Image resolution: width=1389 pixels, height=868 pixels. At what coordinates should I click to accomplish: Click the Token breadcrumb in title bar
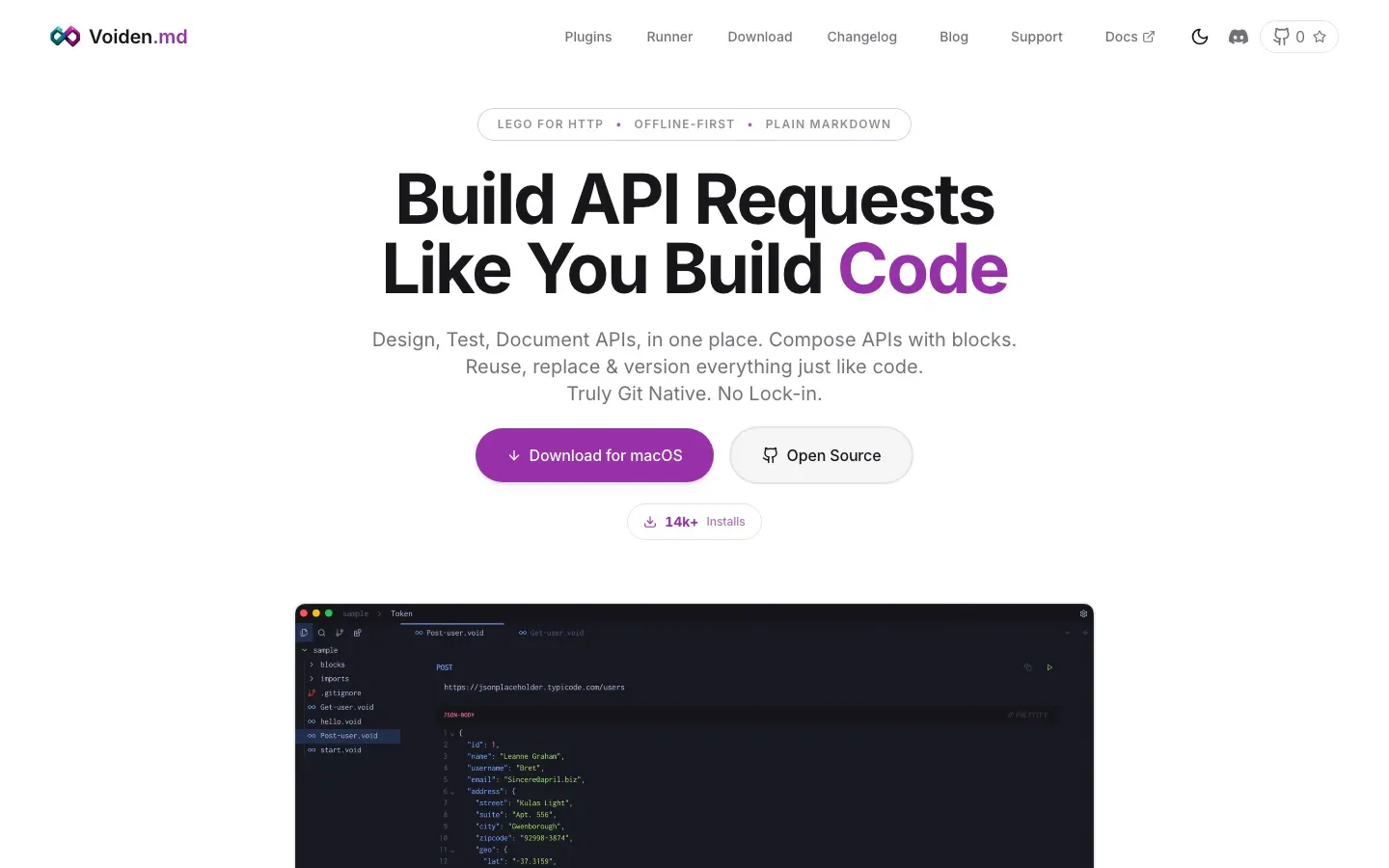point(401,613)
